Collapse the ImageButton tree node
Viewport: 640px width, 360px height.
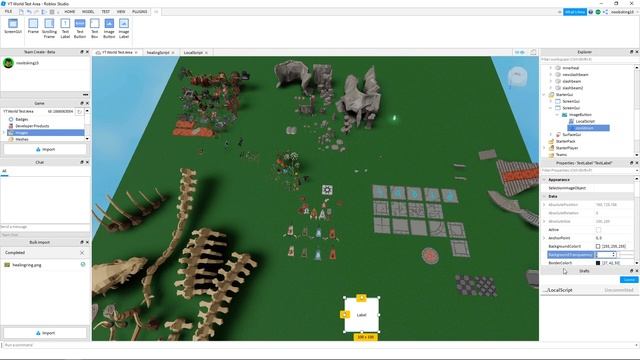pos(557,115)
